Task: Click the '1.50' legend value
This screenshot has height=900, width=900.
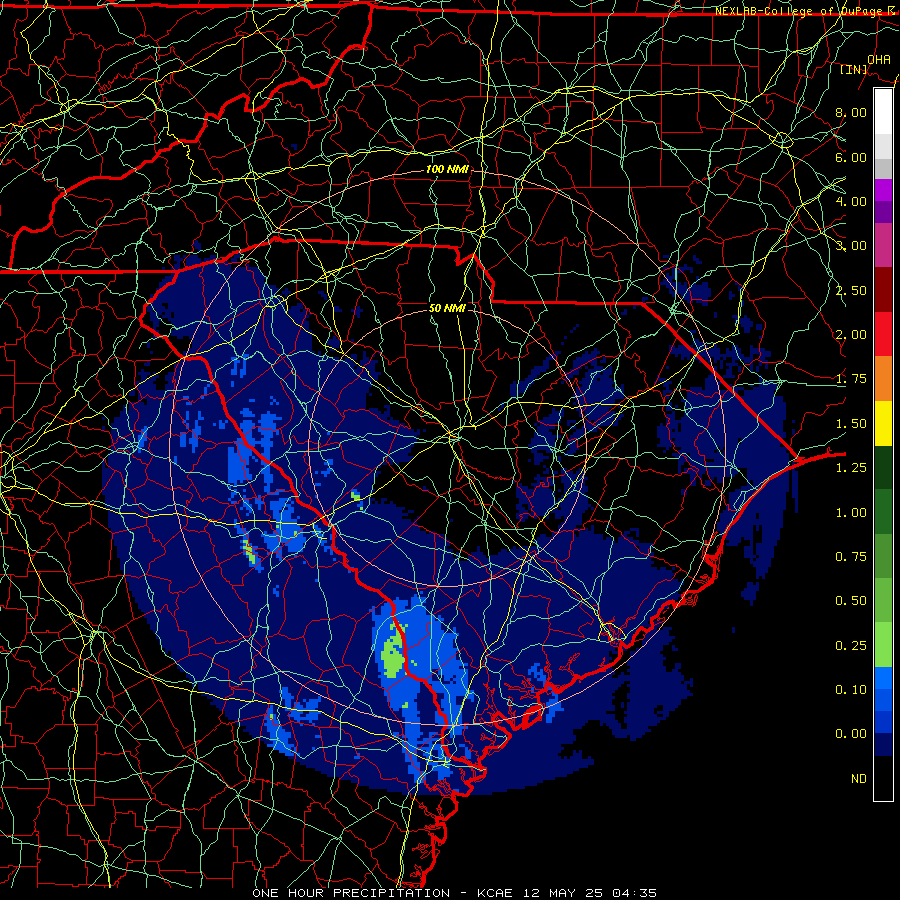Action: pyautogui.click(x=851, y=424)
